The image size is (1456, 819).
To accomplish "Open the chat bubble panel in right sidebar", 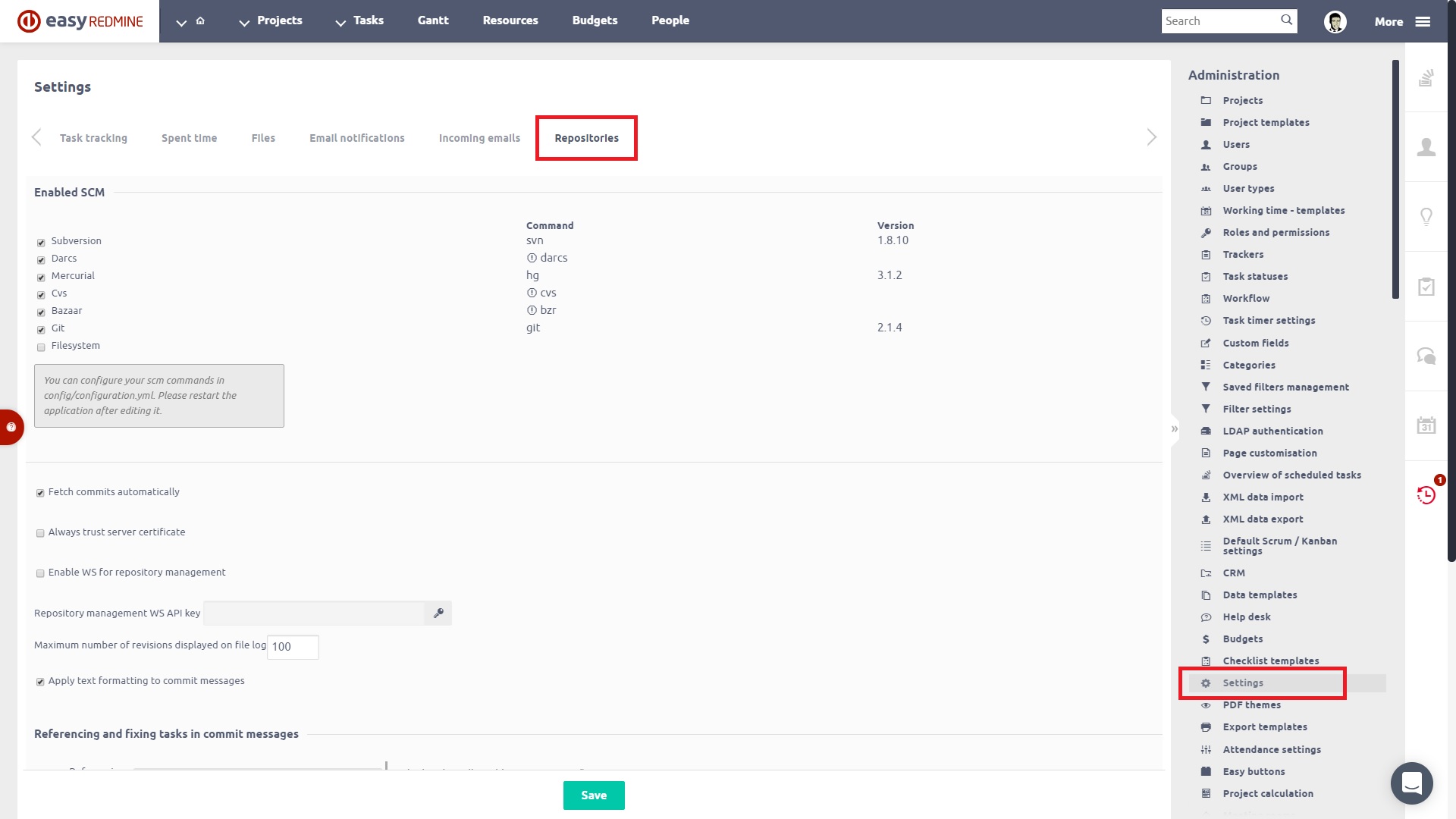I will click(1426, 355).
